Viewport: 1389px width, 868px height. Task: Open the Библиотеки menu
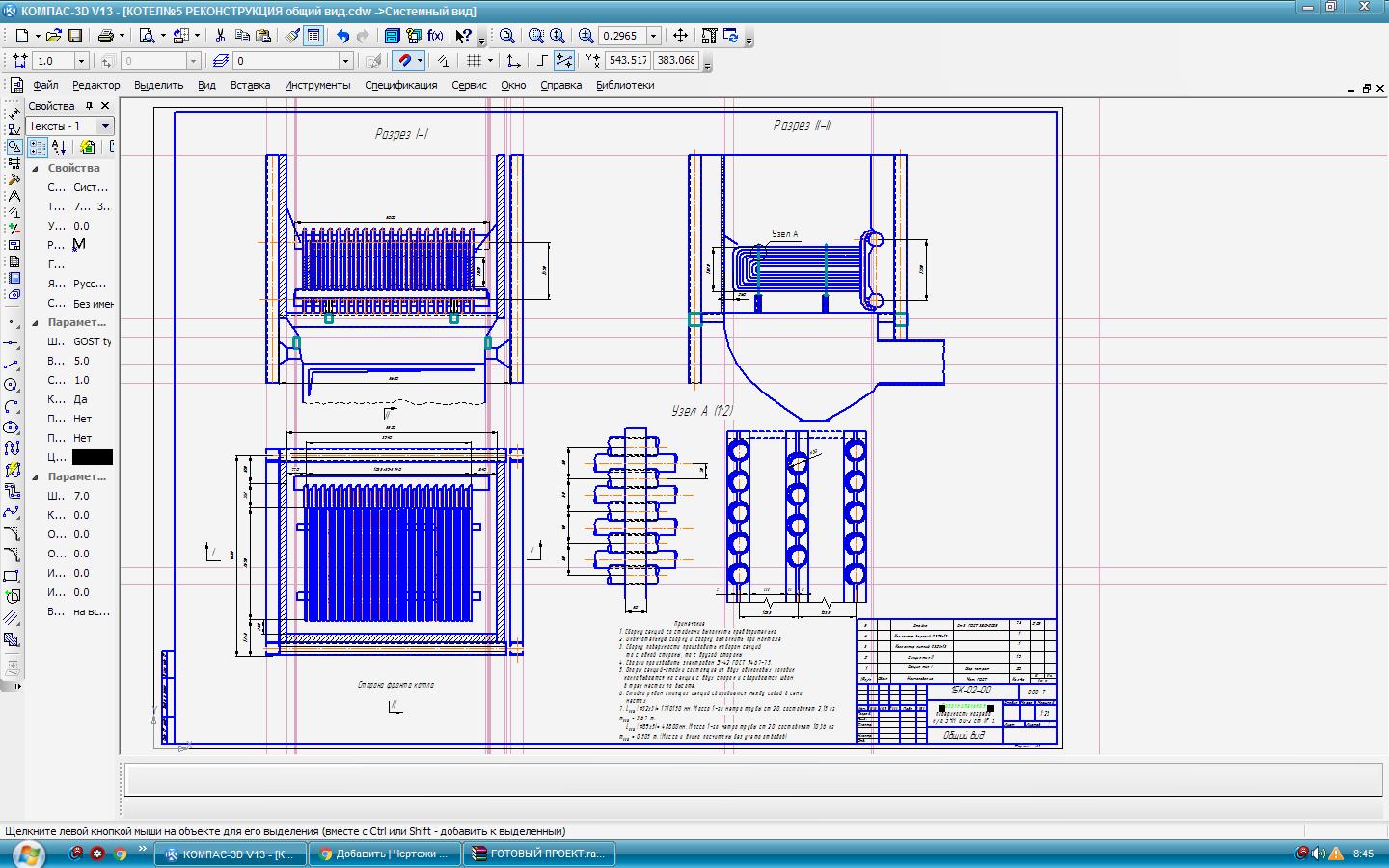(625, 85)
